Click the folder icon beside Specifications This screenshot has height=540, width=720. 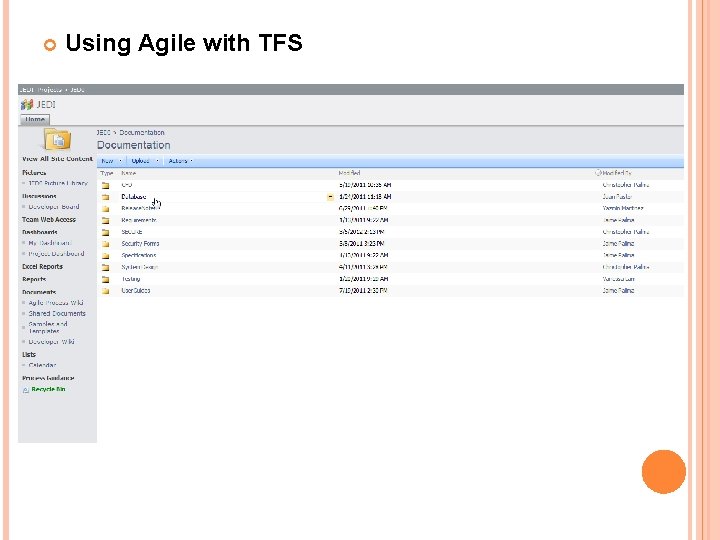pyautogui.click(x=106, y=256)
